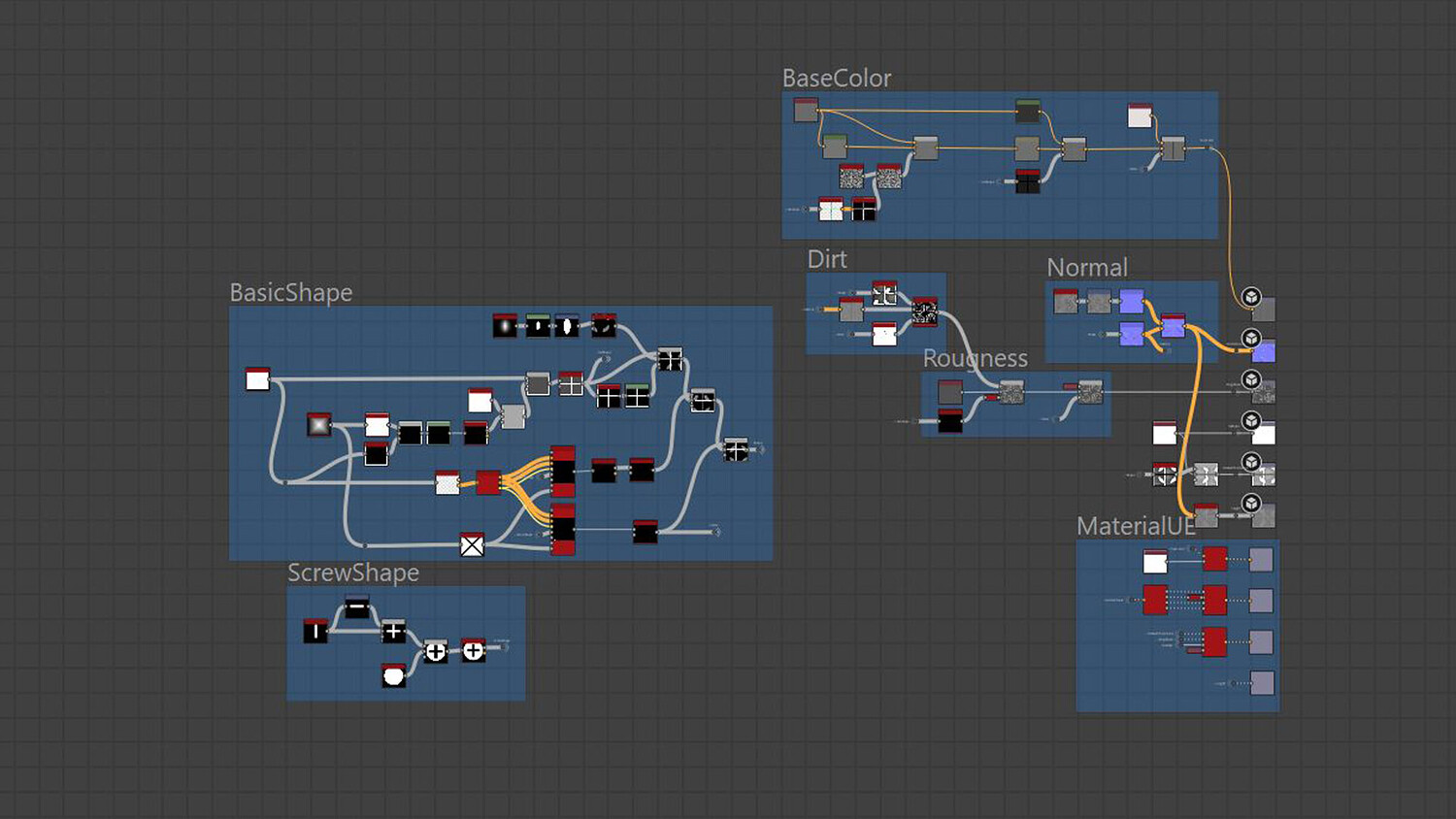Select the Rougness frame title
Viewport: 1456px width, 819px height.
tap(976, 358)
